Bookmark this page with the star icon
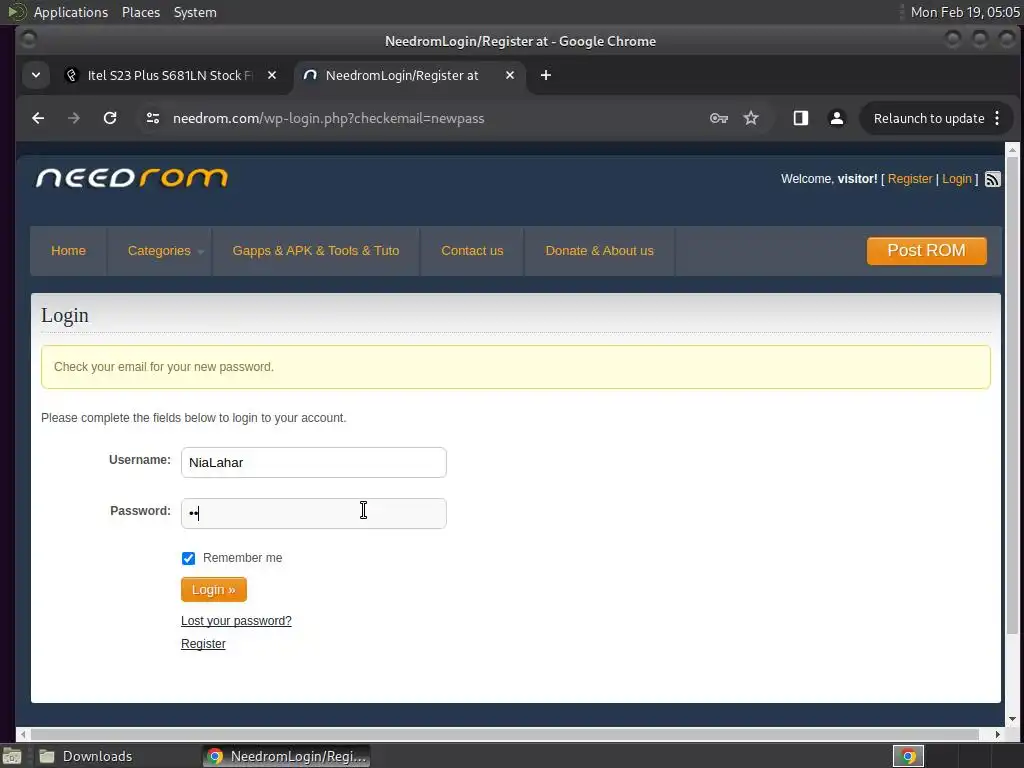Image resolution: width=1024 pixels, height=768 pixels. 751,118
